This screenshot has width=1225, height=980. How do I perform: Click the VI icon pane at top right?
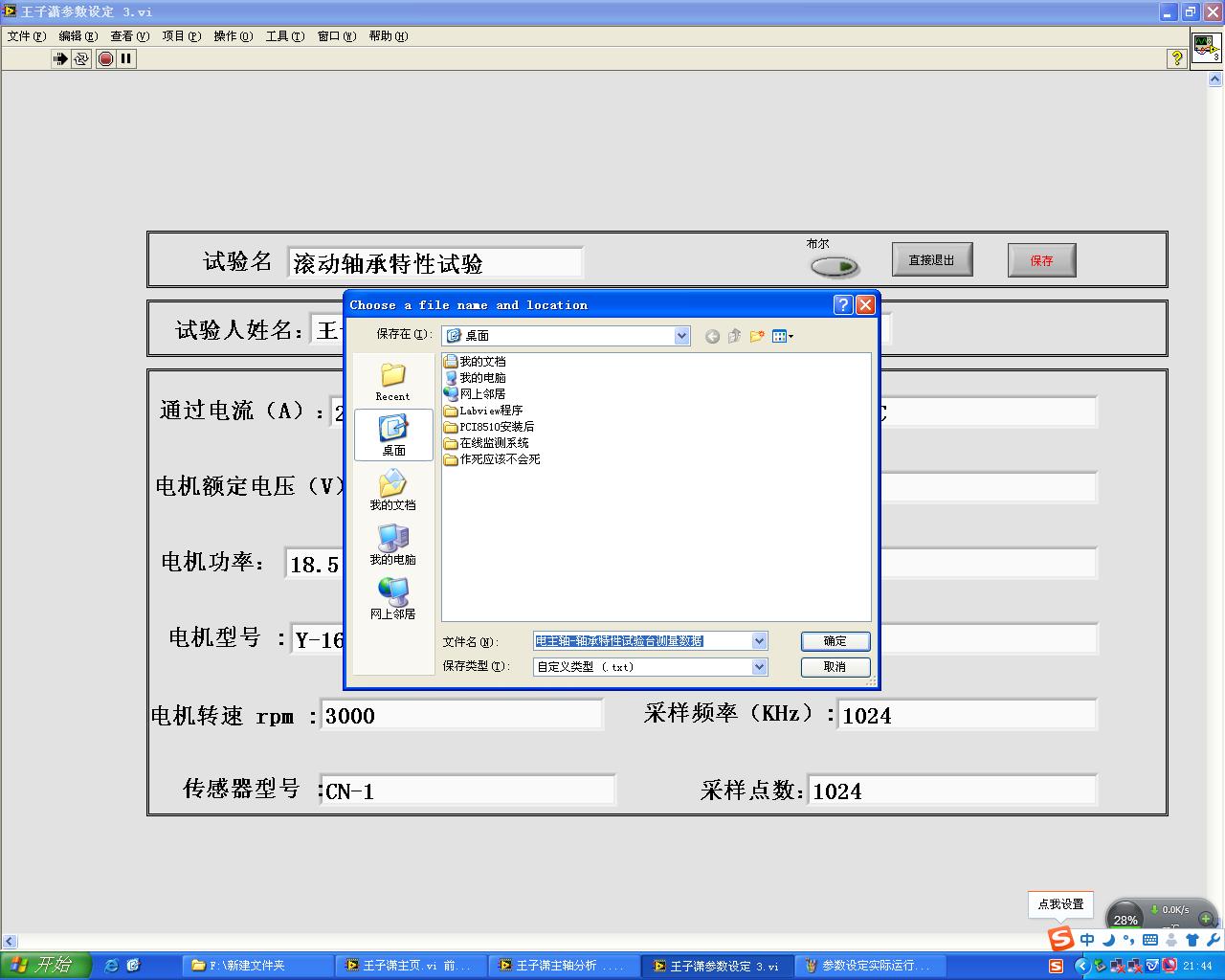pos(1206,47)
